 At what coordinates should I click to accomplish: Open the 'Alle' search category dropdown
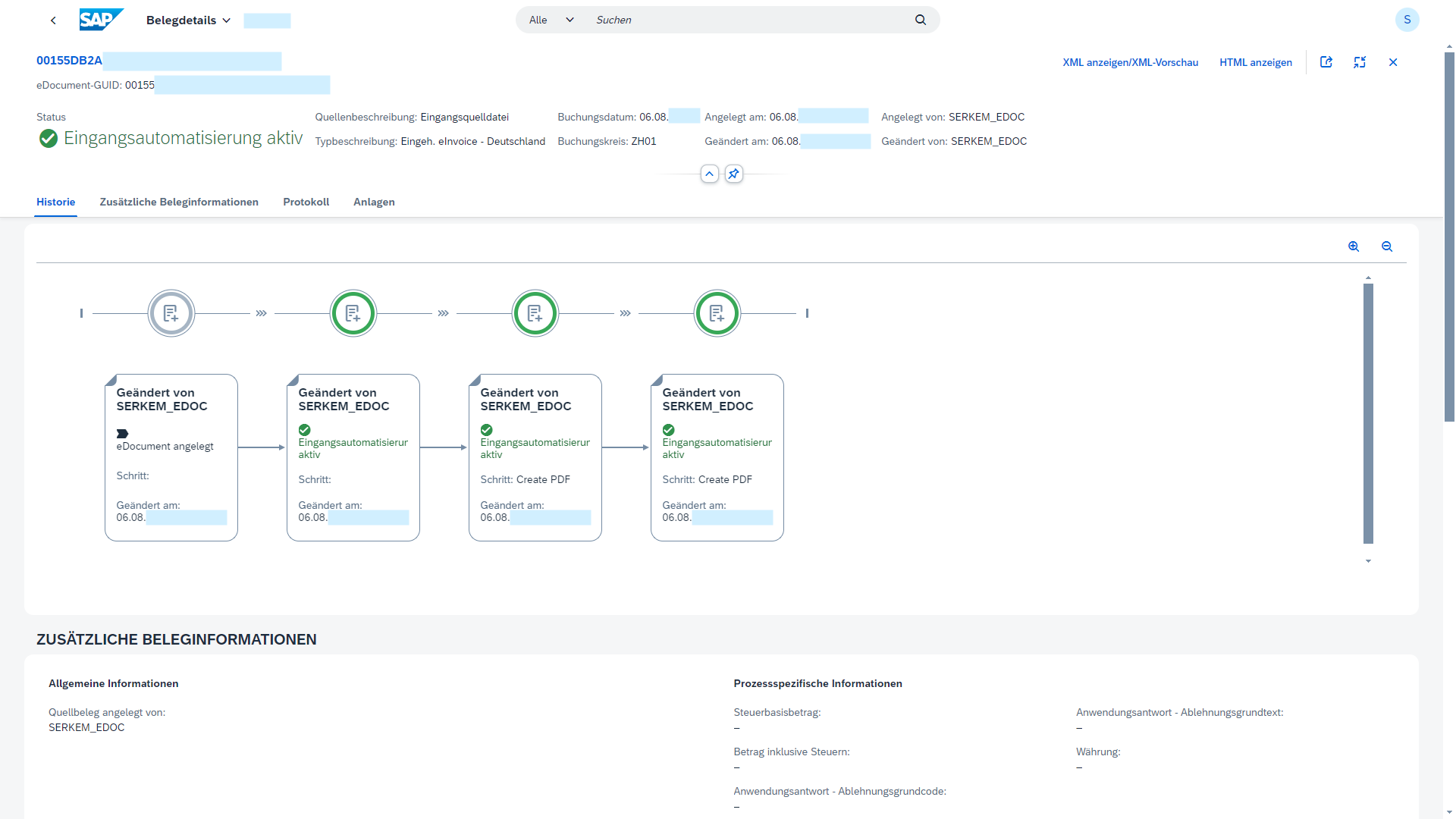[551, 20]
